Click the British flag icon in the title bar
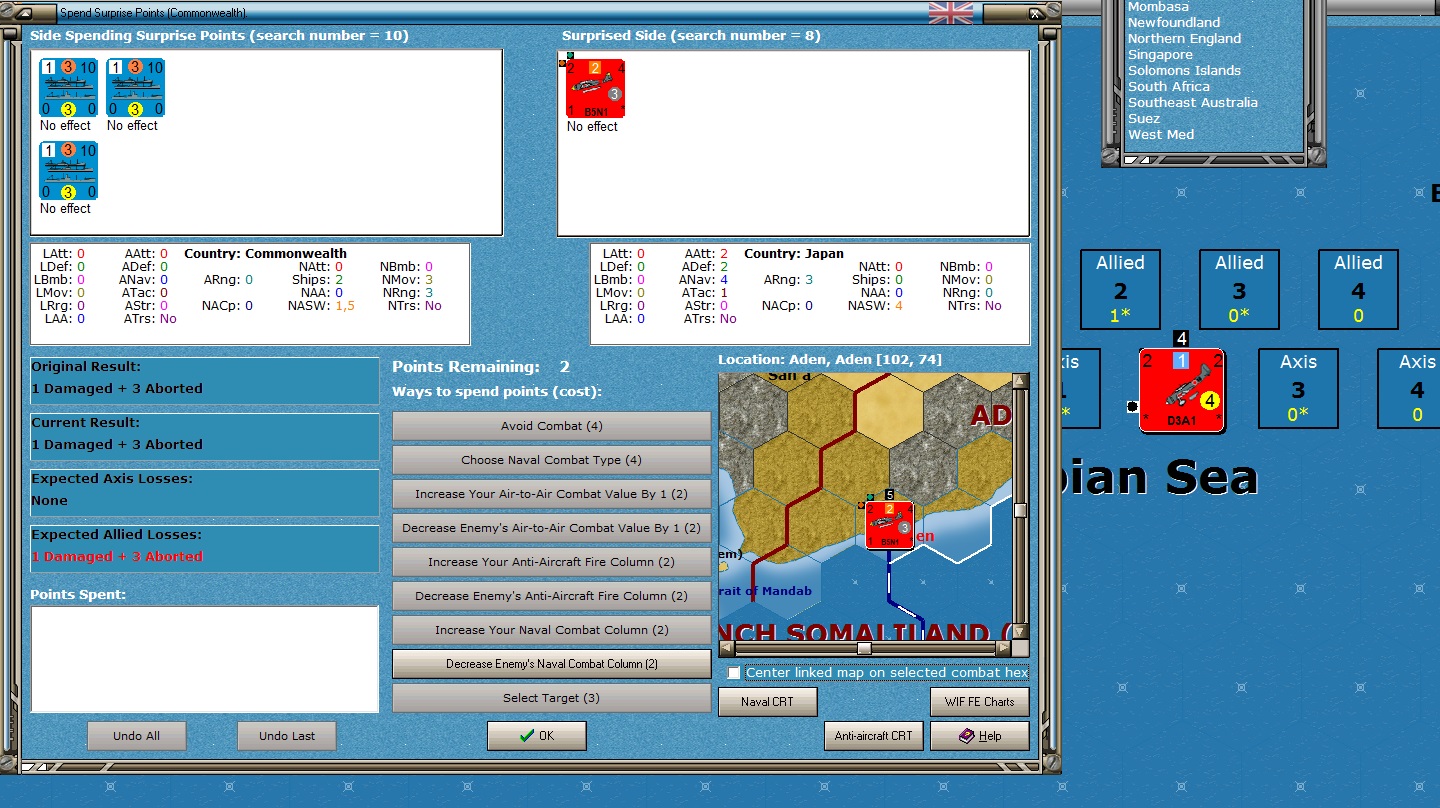 pyautogui.click(x=950, y=12)
